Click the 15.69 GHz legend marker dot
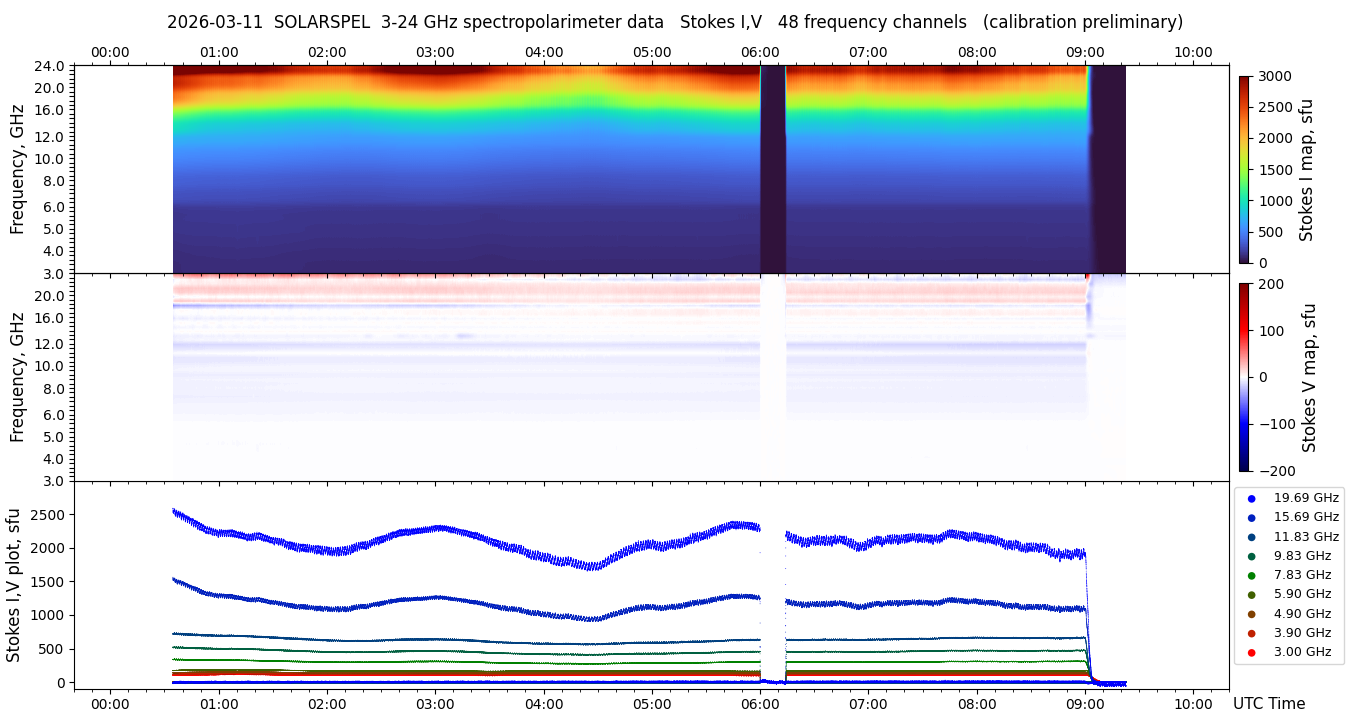Image resolution: width=1350 pixels, height=725 pixels. coord(1251,517)
